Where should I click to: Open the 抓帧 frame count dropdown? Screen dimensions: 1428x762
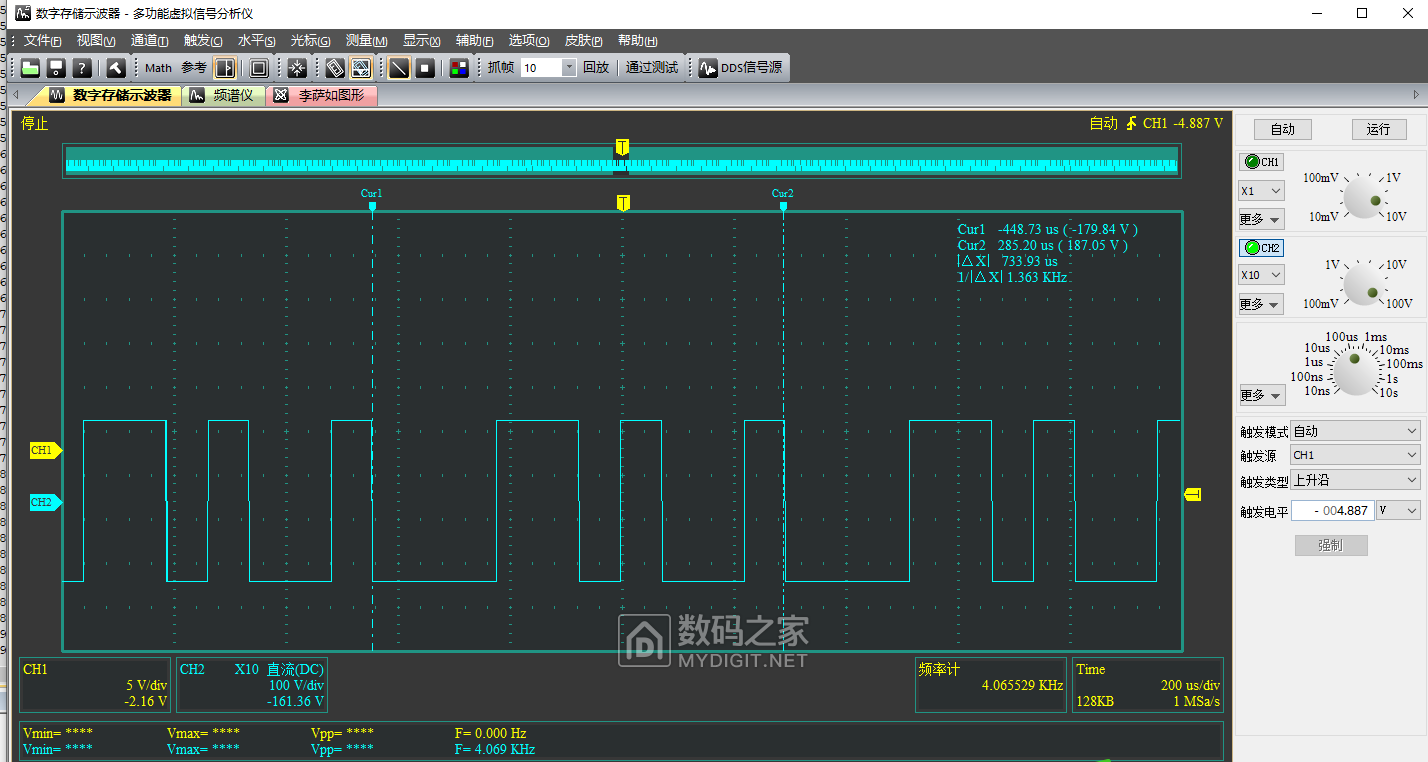coord(569,68)
